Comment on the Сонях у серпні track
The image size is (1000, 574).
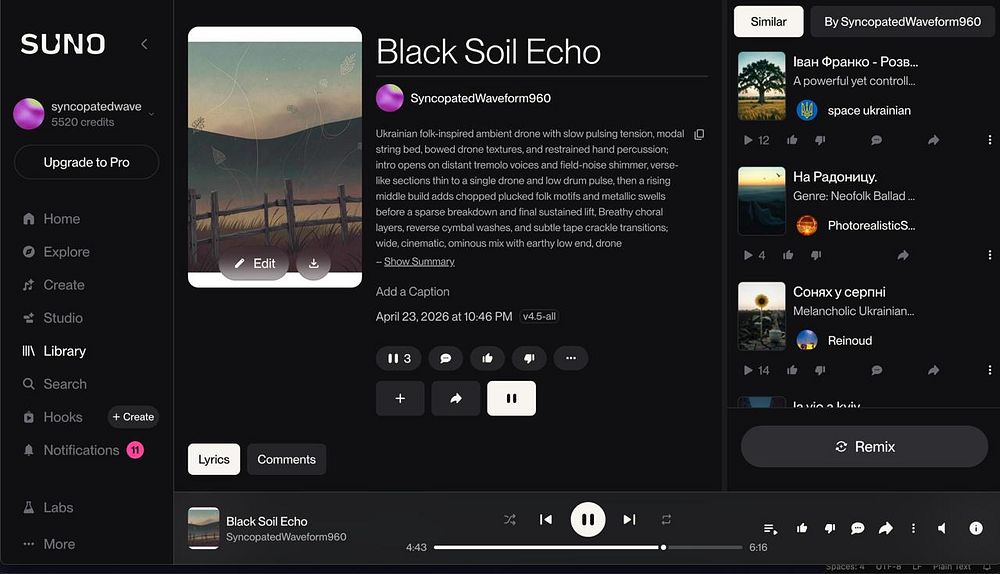(x=877, y=371)
